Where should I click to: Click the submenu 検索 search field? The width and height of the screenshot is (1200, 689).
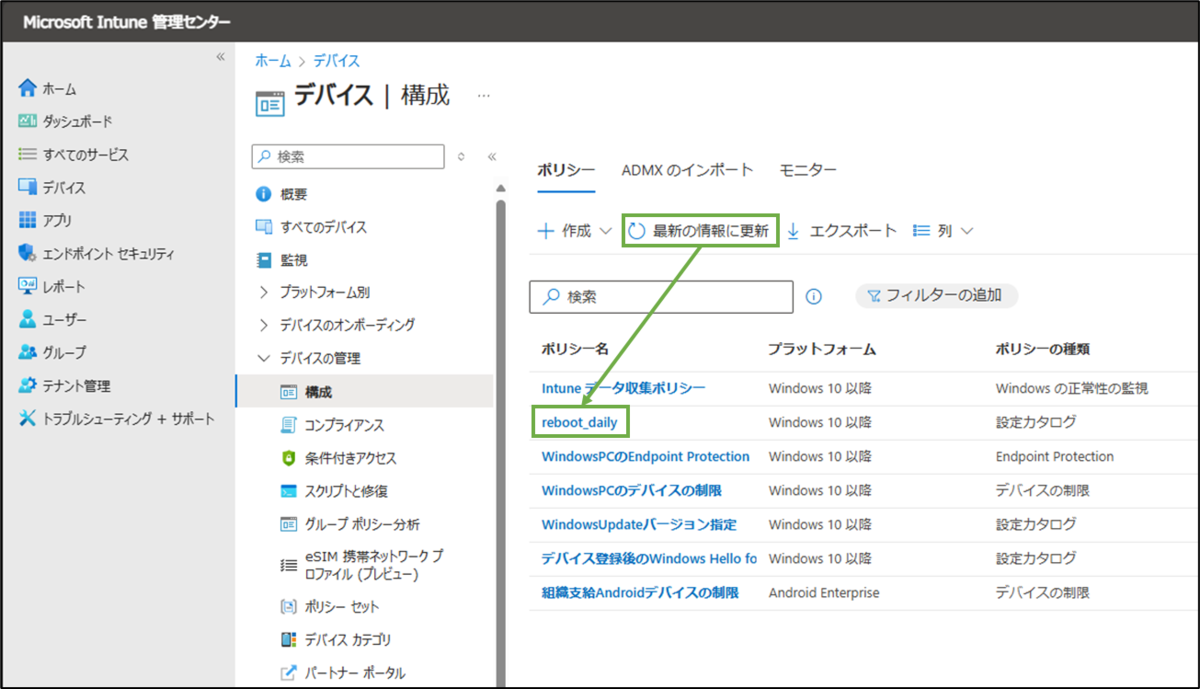pyautogui.click(x=348, y=156)
